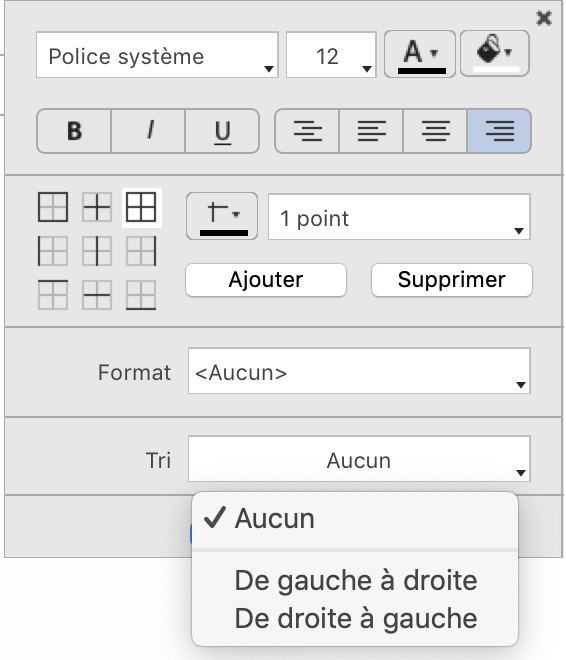The height and width of the screenshot is (660, 566).
Task: Toggle bold text formatting
Action: 74,131
